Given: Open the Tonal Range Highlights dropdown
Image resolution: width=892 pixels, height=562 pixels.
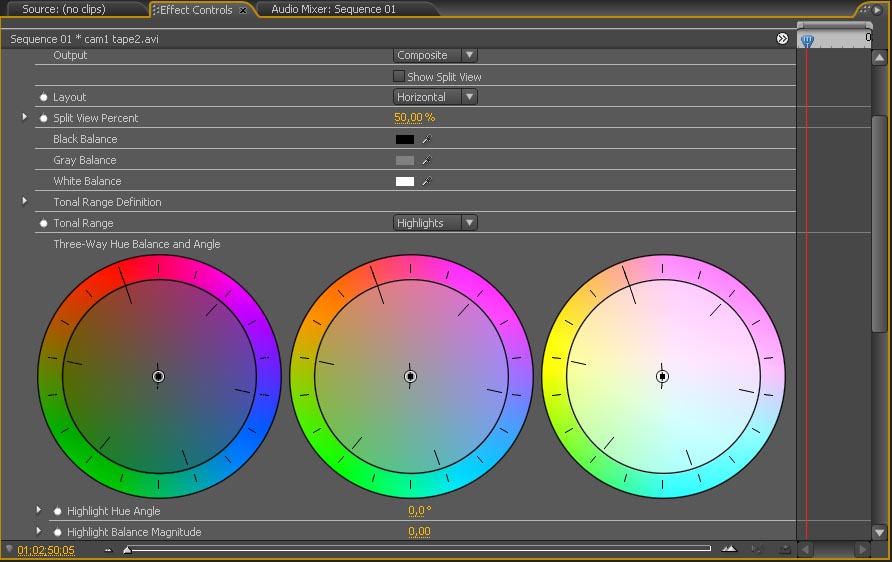Looking at the screenshot, I should pyautogui.click(x=435, y=223).
